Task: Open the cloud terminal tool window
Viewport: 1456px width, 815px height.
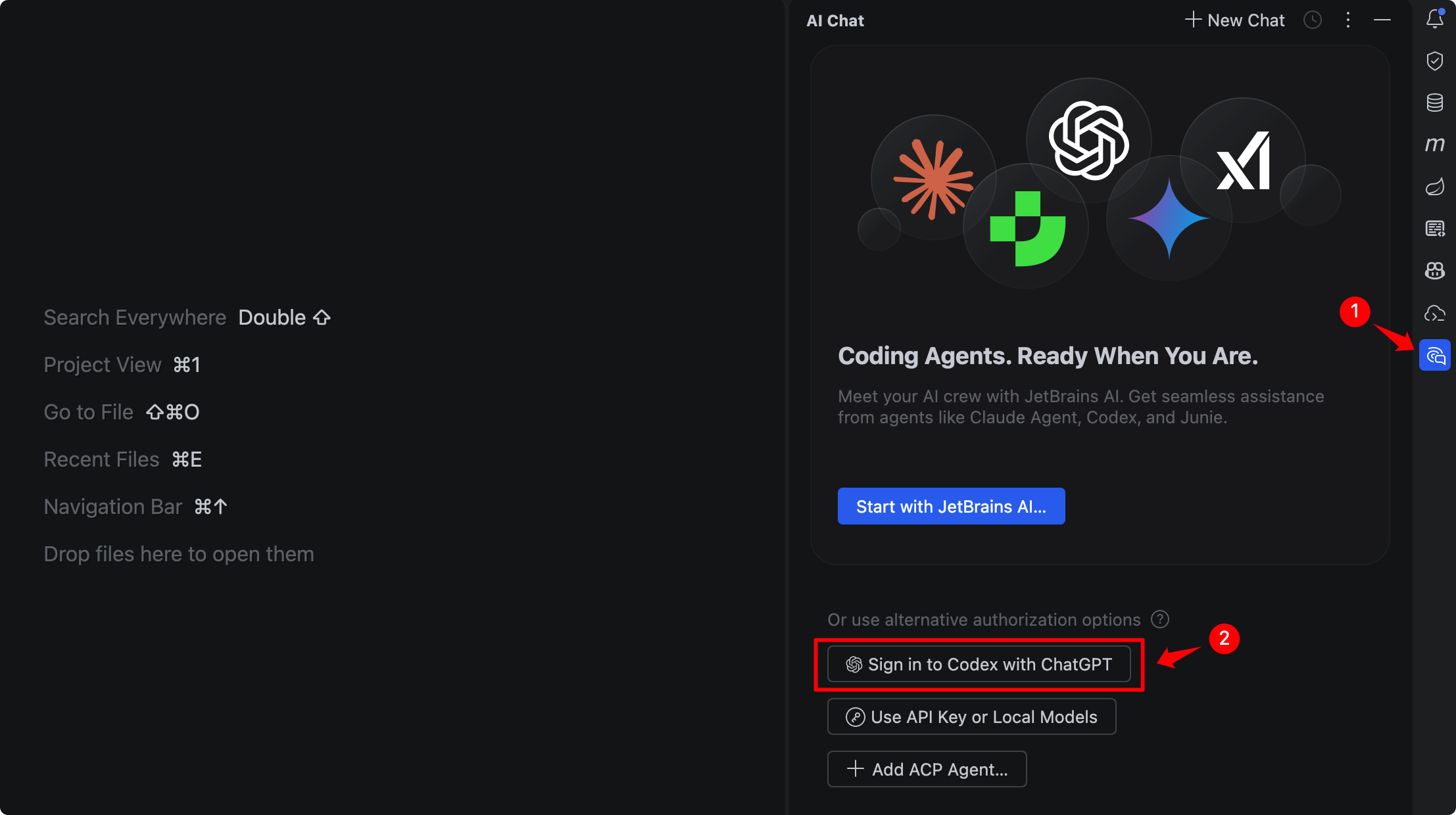Action: 1434,314
